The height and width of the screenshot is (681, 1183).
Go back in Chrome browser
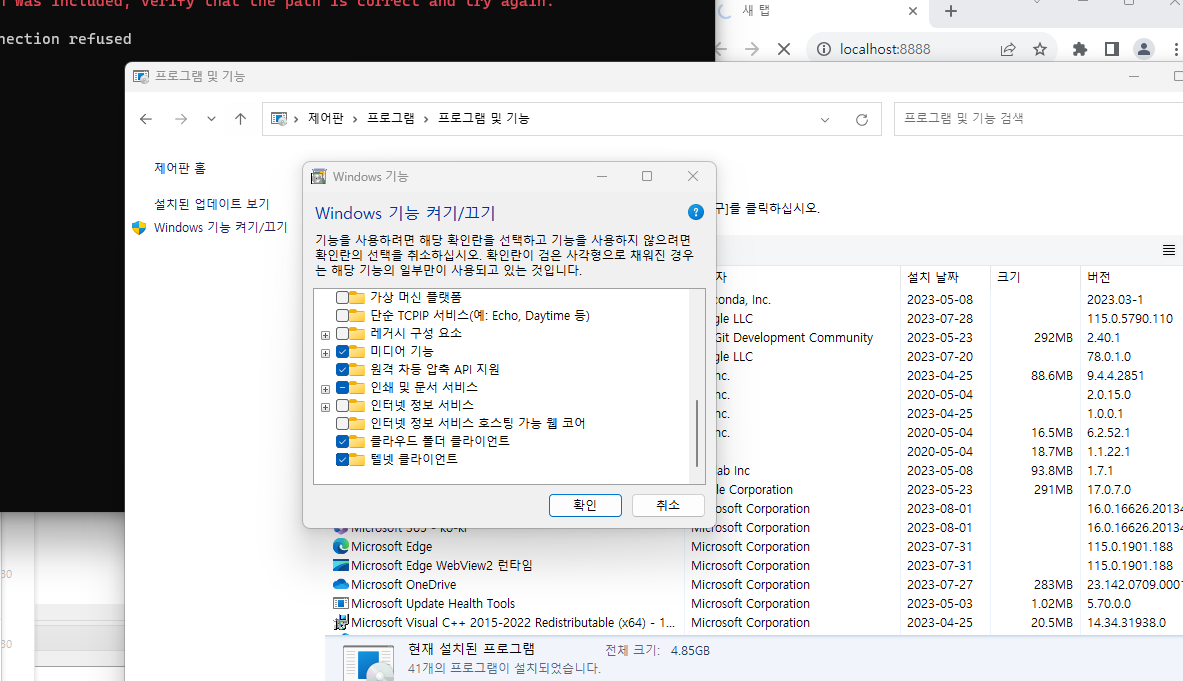coord(721,49)
